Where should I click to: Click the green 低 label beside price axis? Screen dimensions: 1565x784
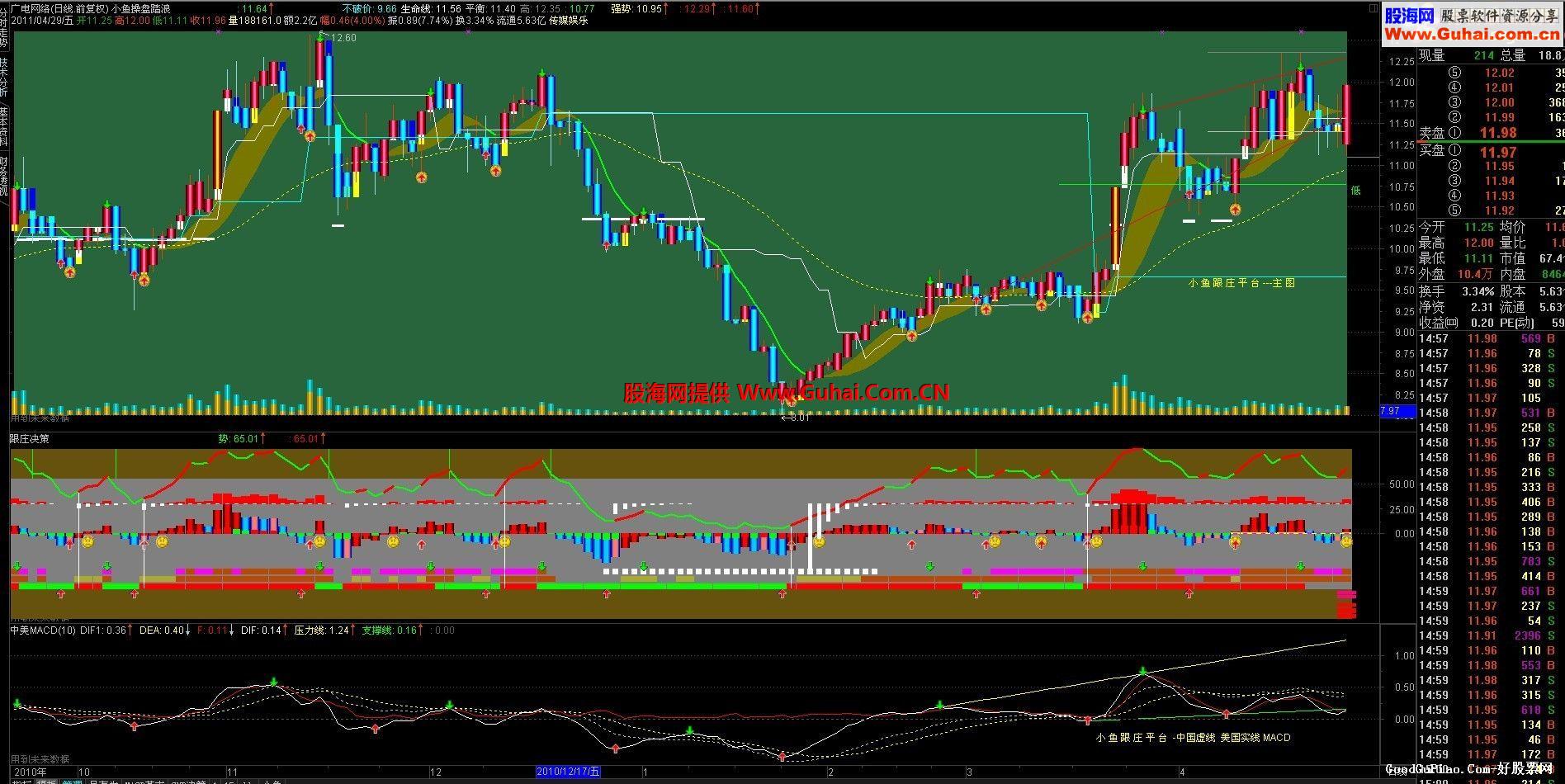click(x=1355, y=191)
